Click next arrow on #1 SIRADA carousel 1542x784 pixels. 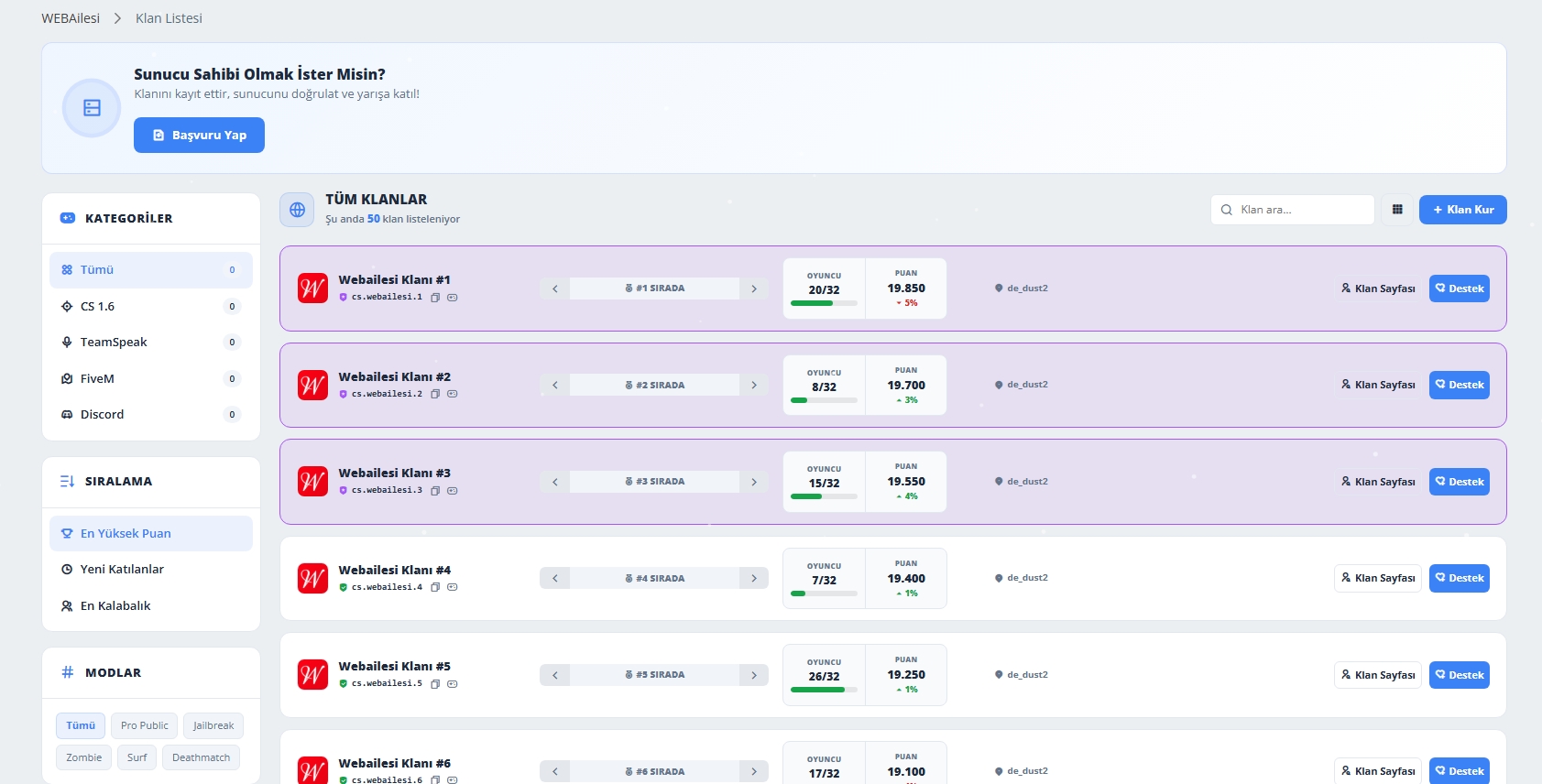[754, 289]
